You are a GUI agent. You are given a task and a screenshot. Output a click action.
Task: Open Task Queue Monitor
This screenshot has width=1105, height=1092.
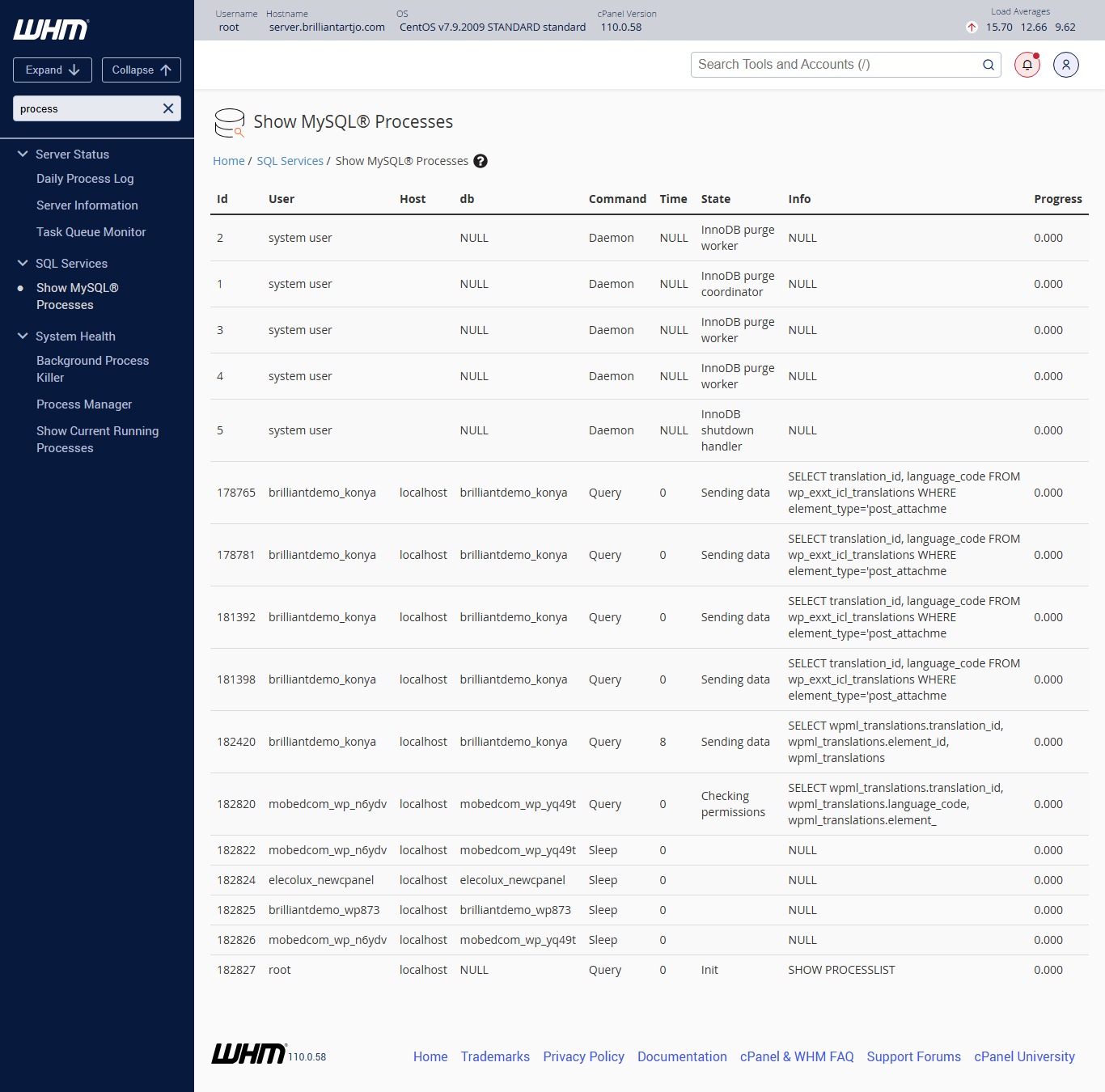91,232
